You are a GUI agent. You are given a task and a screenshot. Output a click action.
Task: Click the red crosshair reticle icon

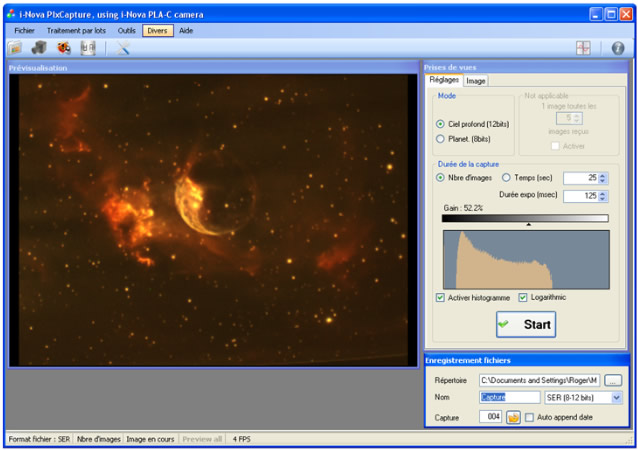coord(583,47)
